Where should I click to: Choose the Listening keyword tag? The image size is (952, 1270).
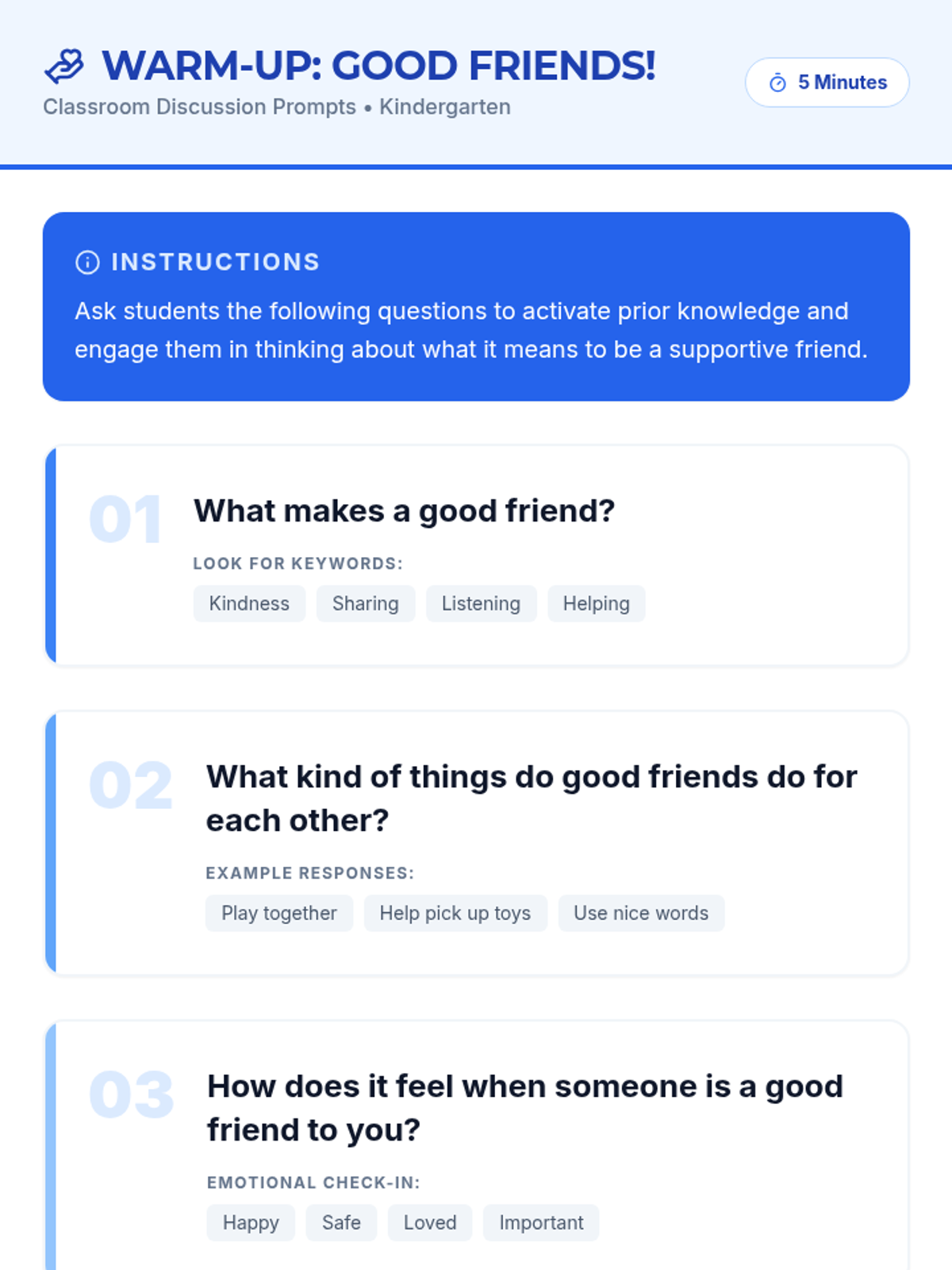tap(481, 603)
